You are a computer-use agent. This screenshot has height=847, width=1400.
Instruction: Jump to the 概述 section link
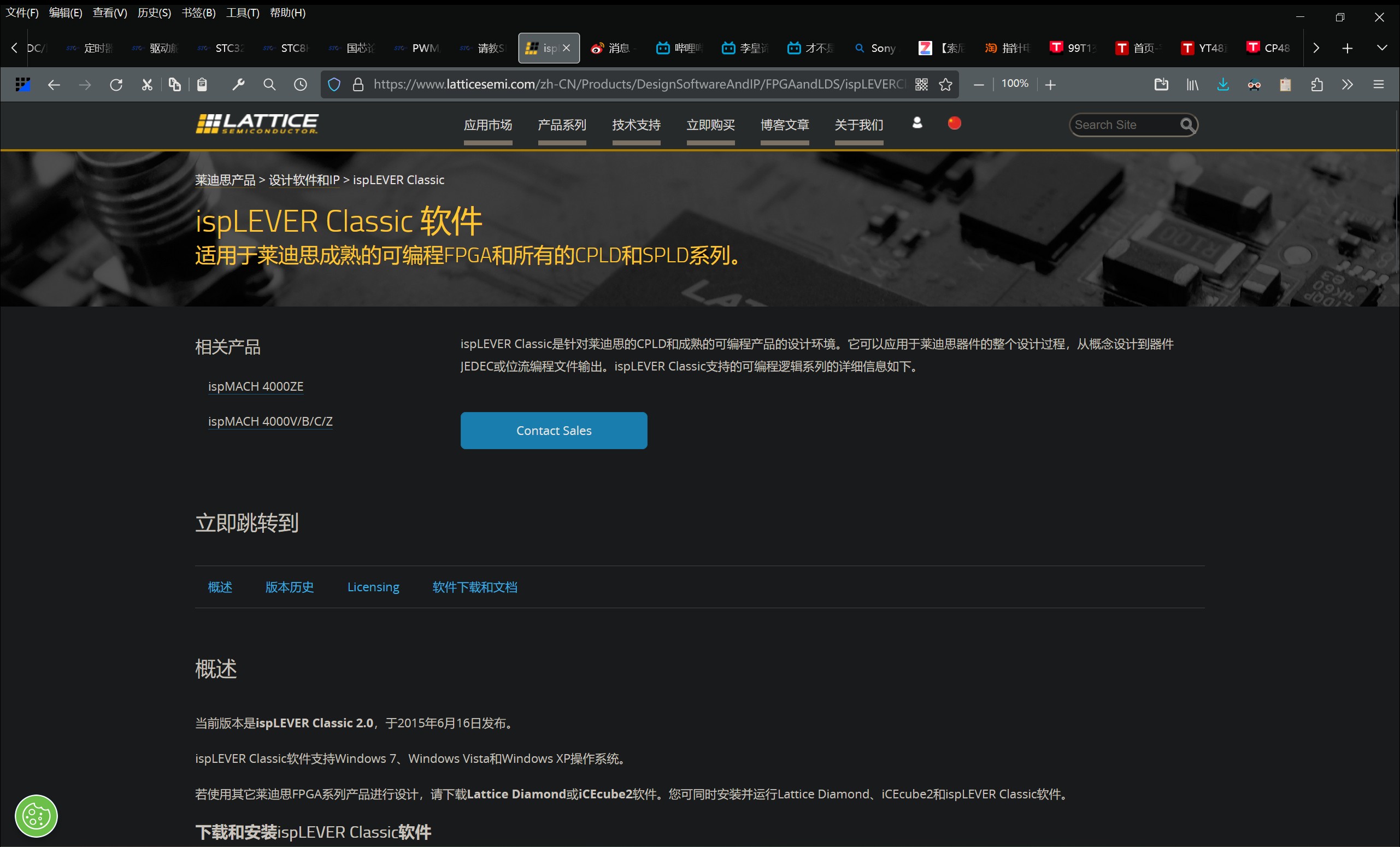point(220,587)
